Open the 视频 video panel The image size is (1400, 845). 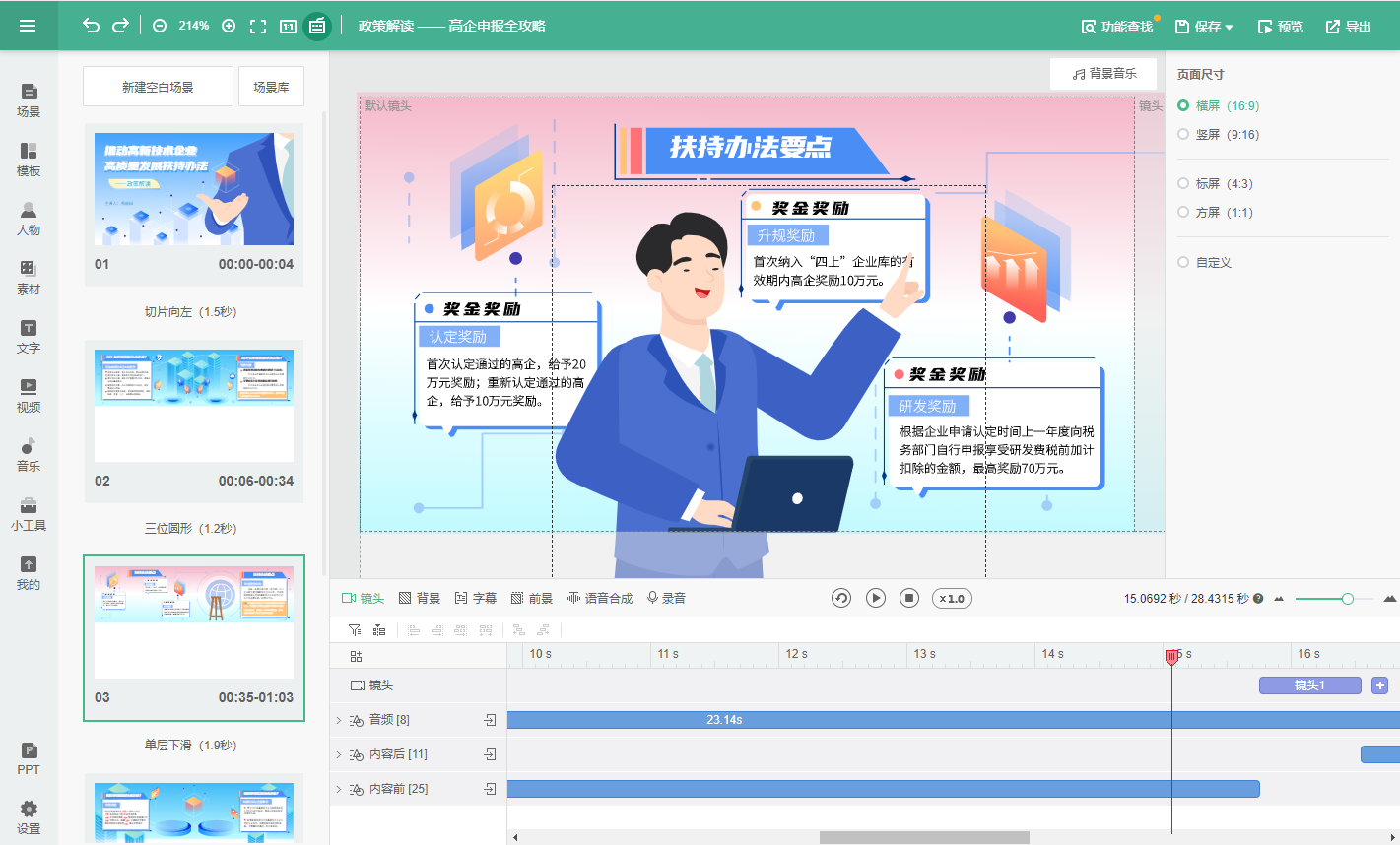(x=29, y=396)
